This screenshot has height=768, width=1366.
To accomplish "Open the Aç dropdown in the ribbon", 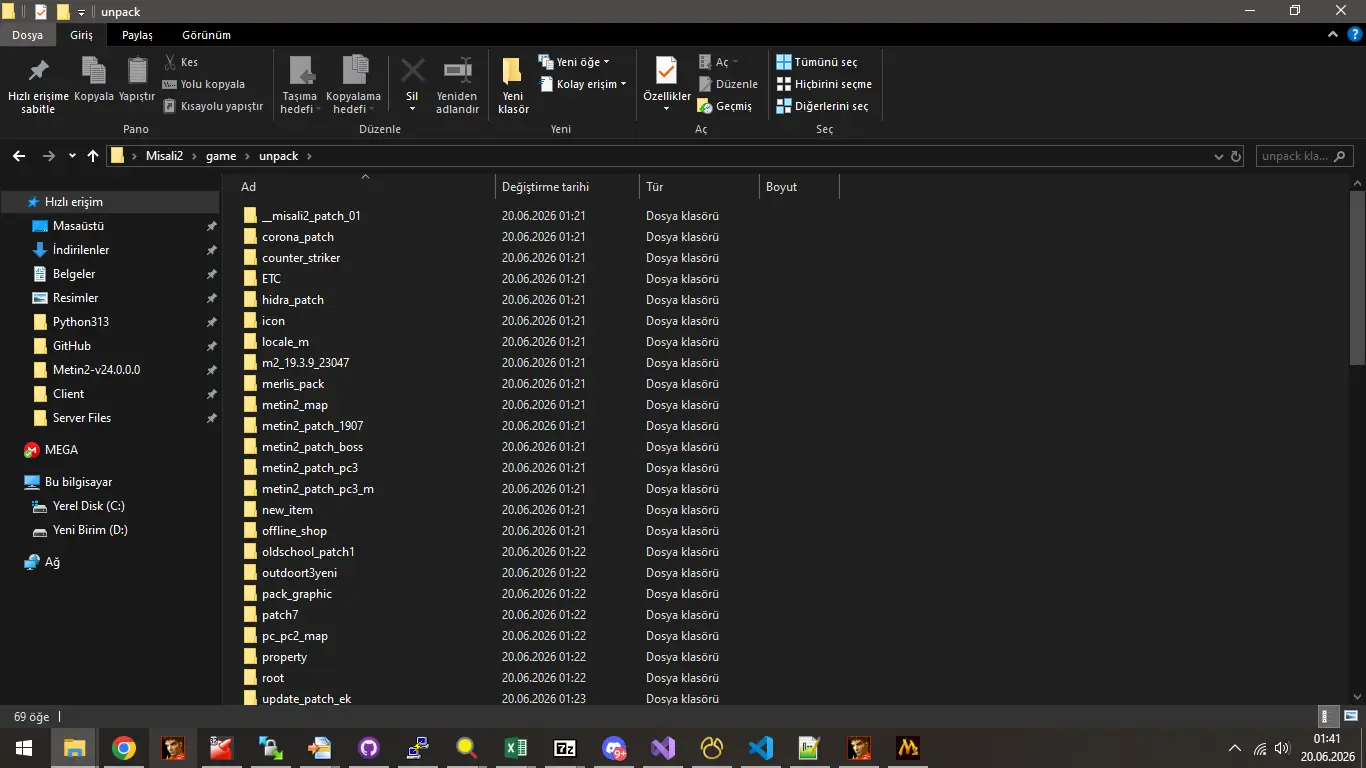I will pos(720,62).
